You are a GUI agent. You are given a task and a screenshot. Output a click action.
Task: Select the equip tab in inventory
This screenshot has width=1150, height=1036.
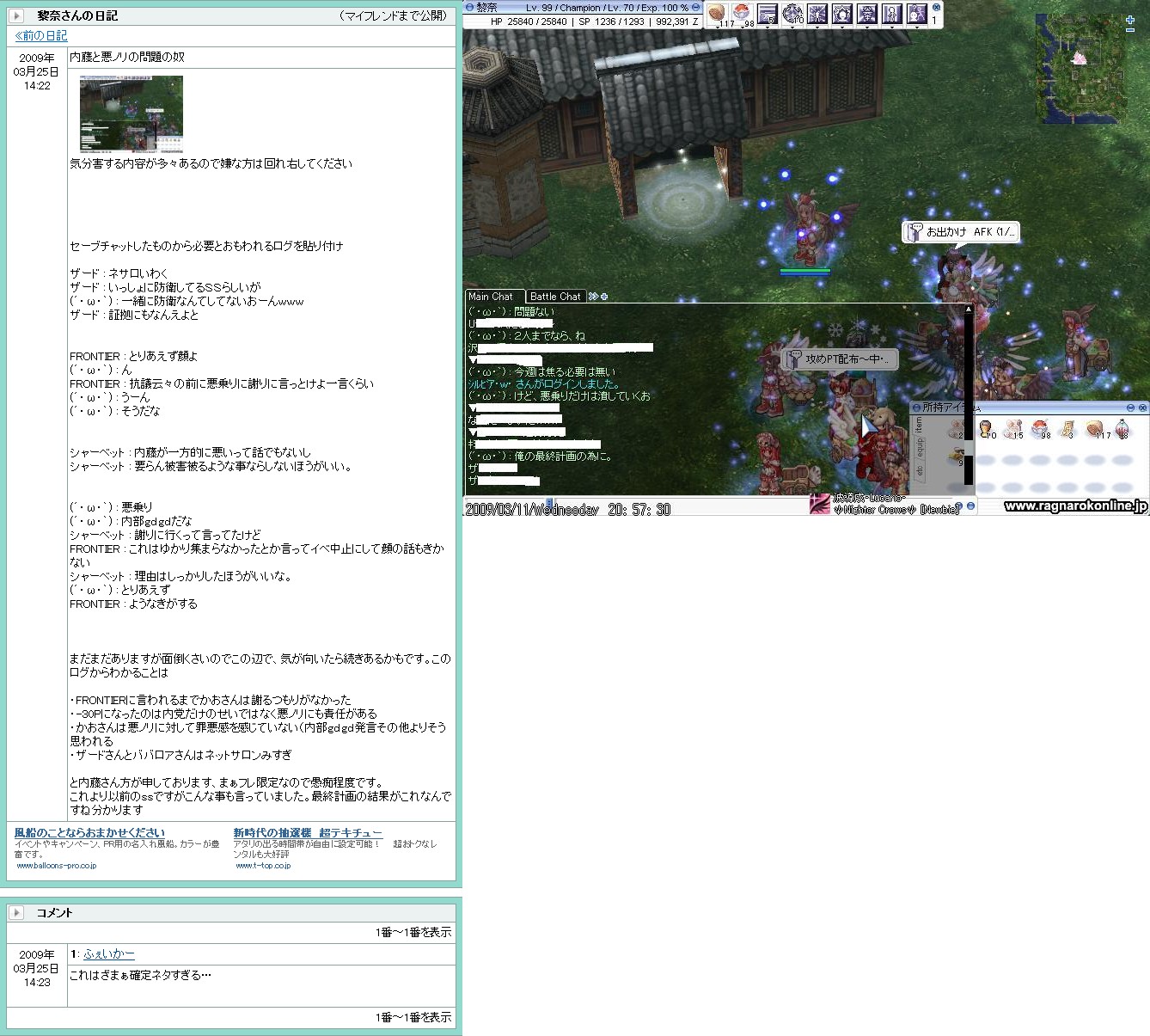click(x=918, y=446)
